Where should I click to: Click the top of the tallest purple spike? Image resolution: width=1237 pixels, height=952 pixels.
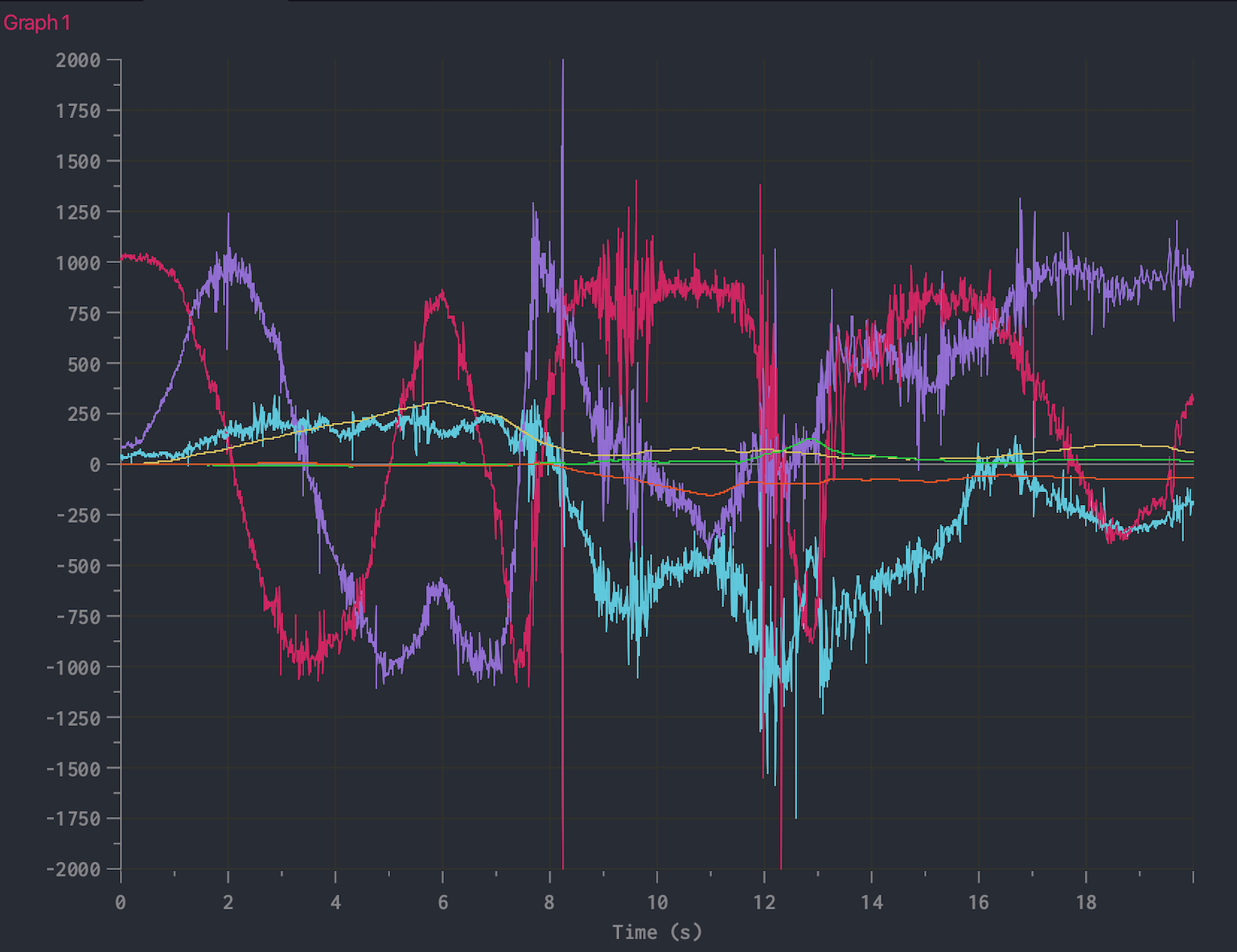click(x=563, y=61)
